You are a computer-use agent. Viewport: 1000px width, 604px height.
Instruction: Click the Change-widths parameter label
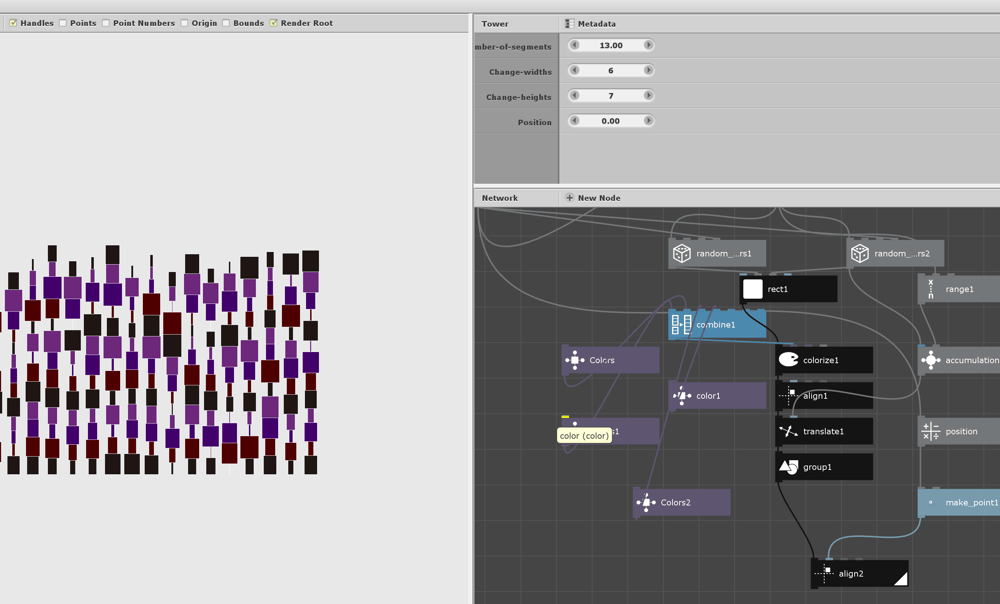[x=520, y=72]
